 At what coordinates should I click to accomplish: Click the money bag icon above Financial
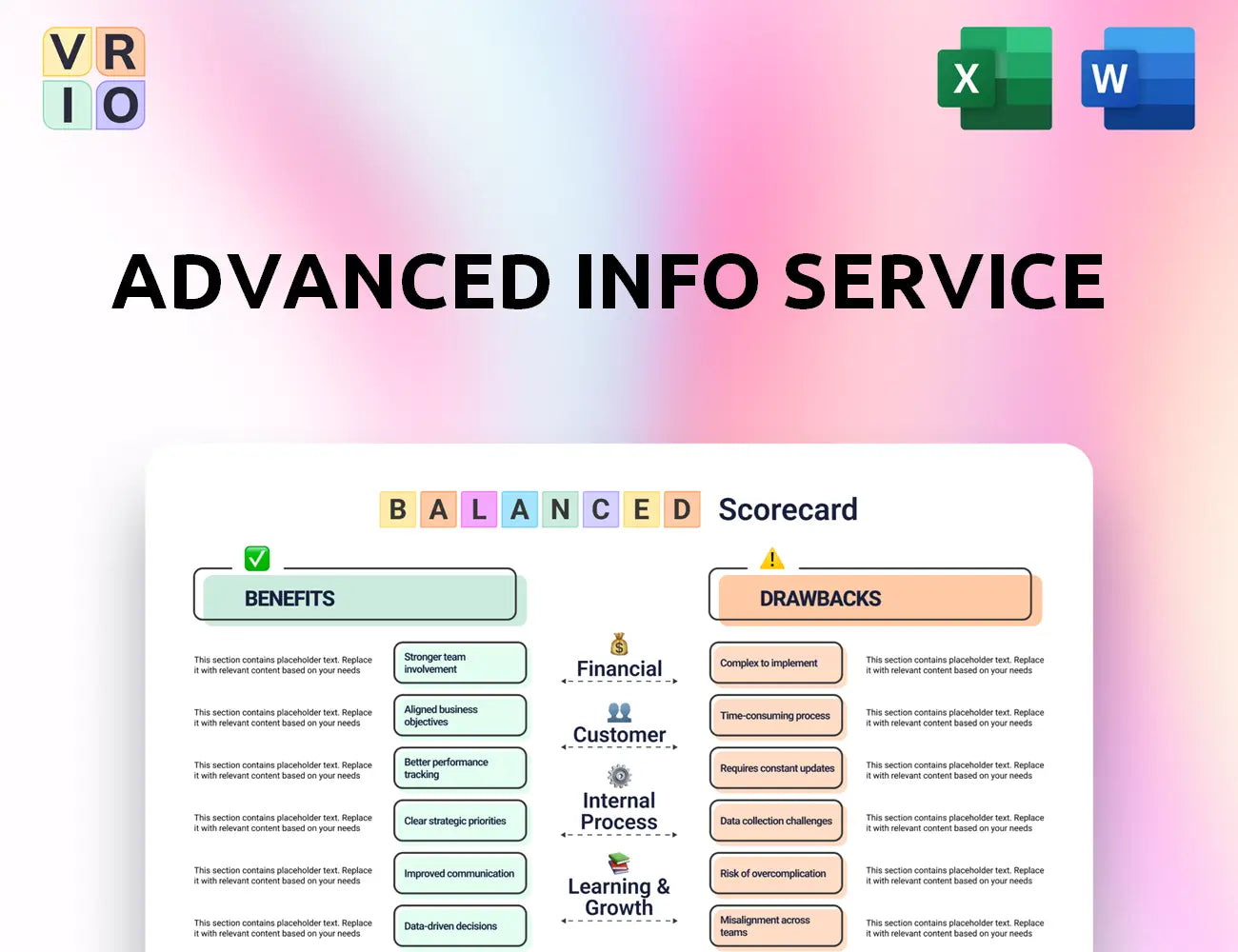tap(619, 645)
